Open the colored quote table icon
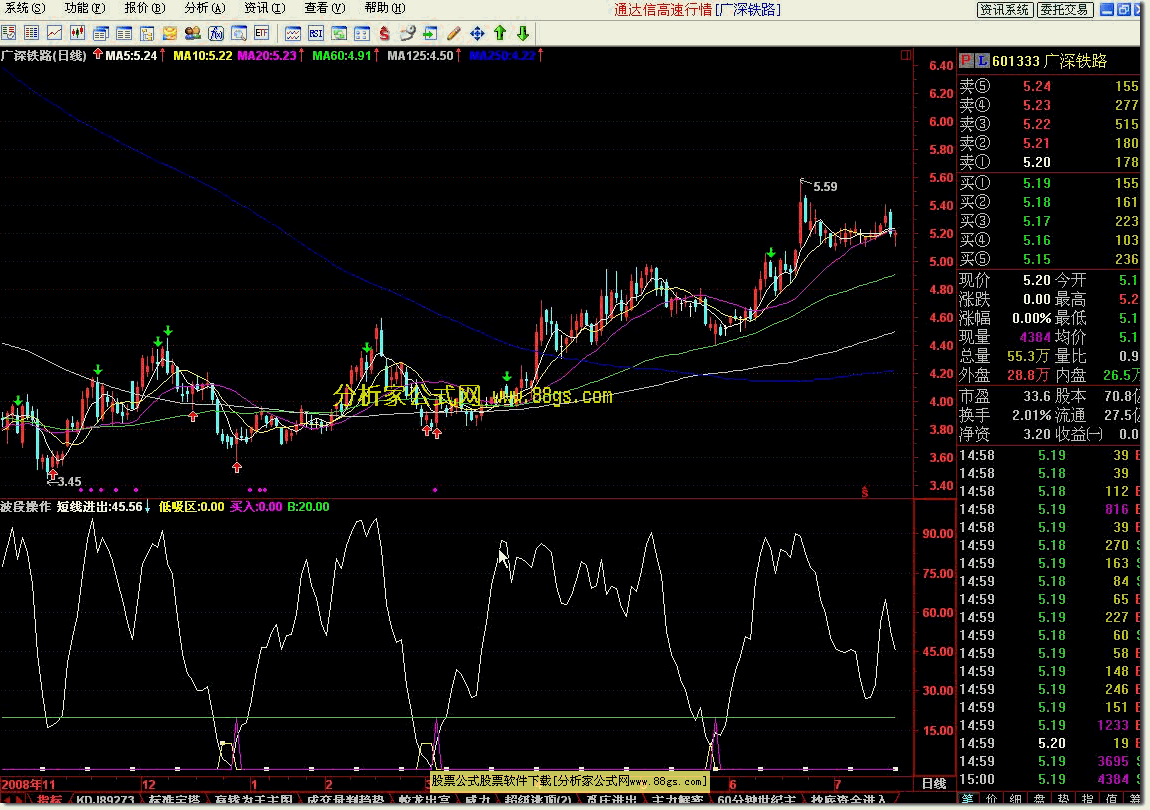Viewport: 1150px width, 810px height. pos(32,33)
